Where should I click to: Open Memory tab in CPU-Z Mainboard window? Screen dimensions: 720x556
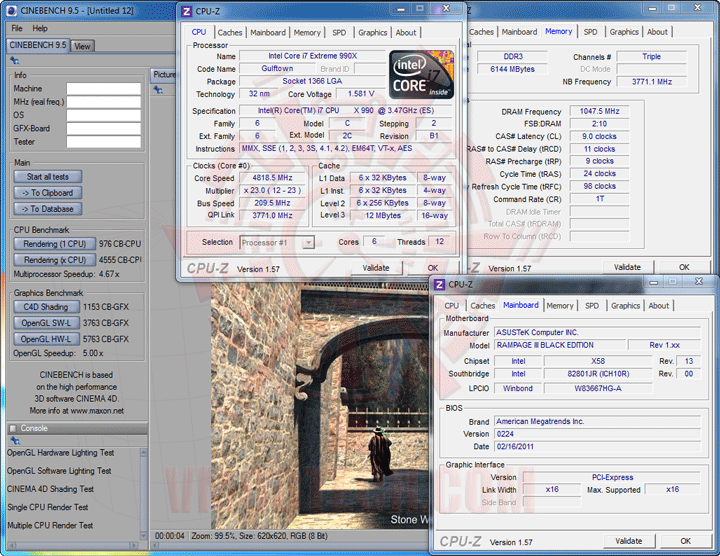pyautogui.click(x=560, y=305)
